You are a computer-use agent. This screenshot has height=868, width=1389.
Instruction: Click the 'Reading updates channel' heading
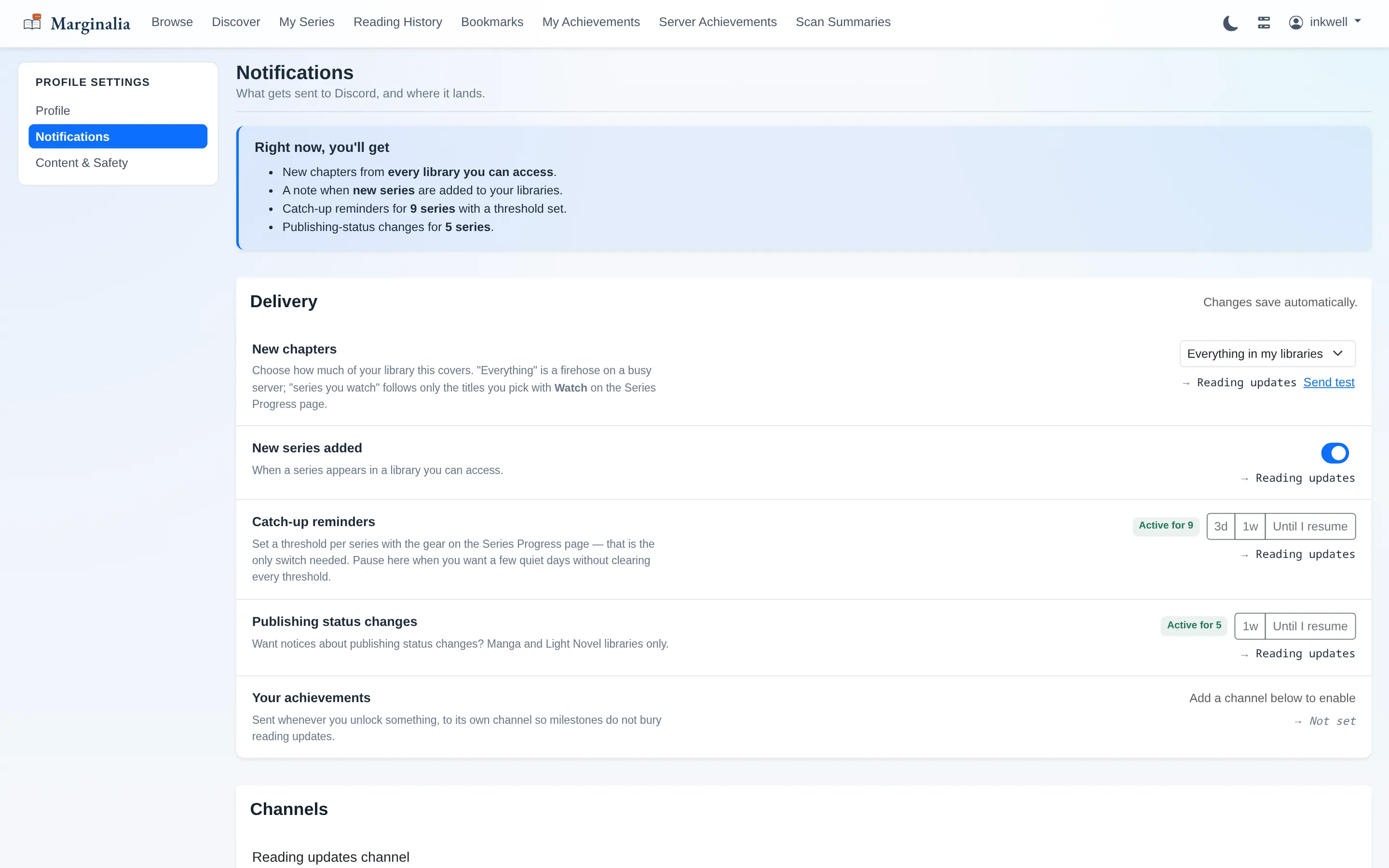(x=330, y=857)
